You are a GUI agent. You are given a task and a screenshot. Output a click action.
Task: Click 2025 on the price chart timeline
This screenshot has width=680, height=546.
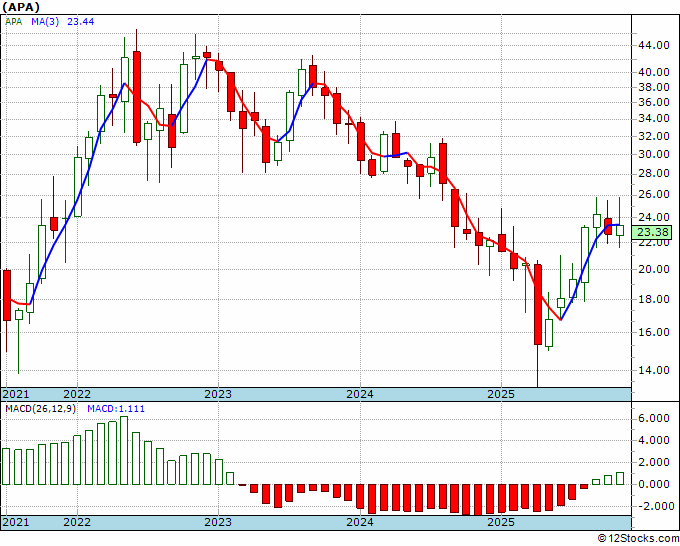tap(501, 394)
